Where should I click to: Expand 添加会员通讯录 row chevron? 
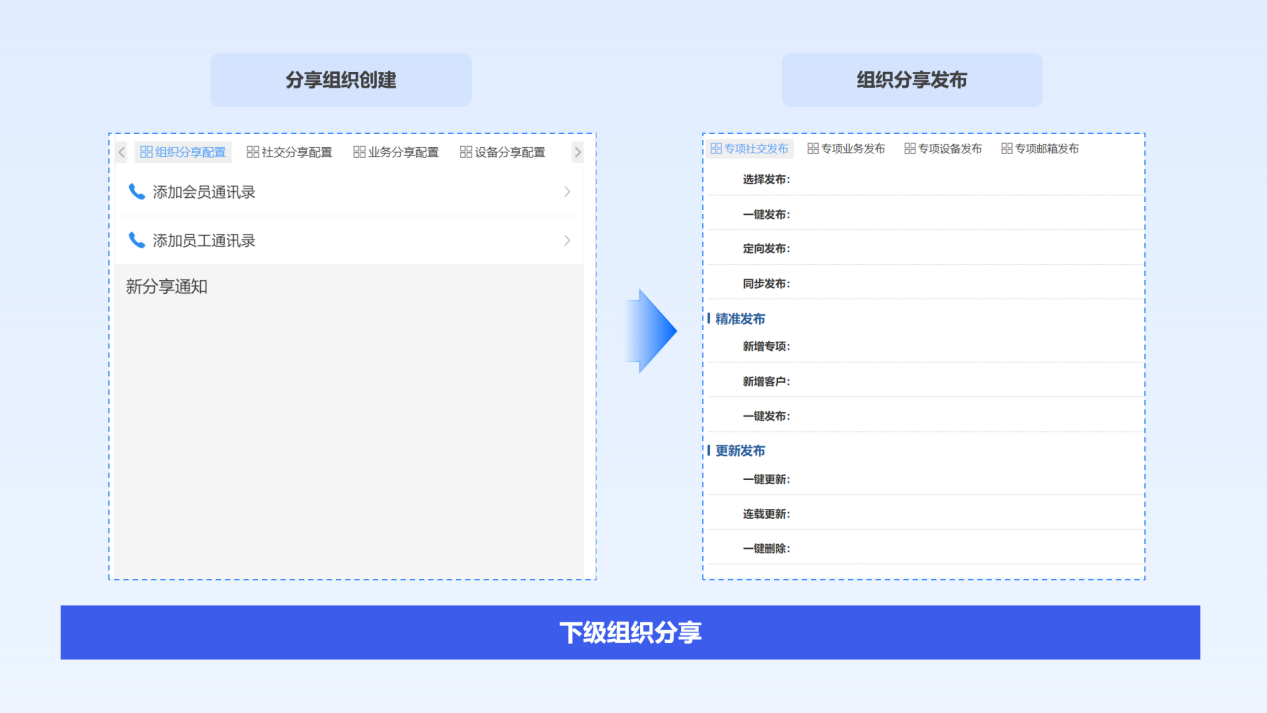[567, 192]
